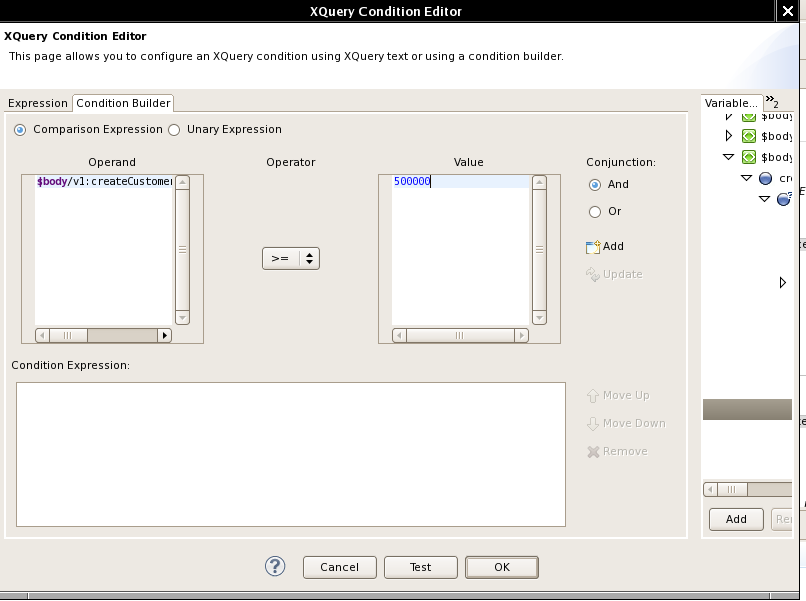Screen dimensions: 806x601
Task: Click the Move Up label
Action: tap(626, 395)
